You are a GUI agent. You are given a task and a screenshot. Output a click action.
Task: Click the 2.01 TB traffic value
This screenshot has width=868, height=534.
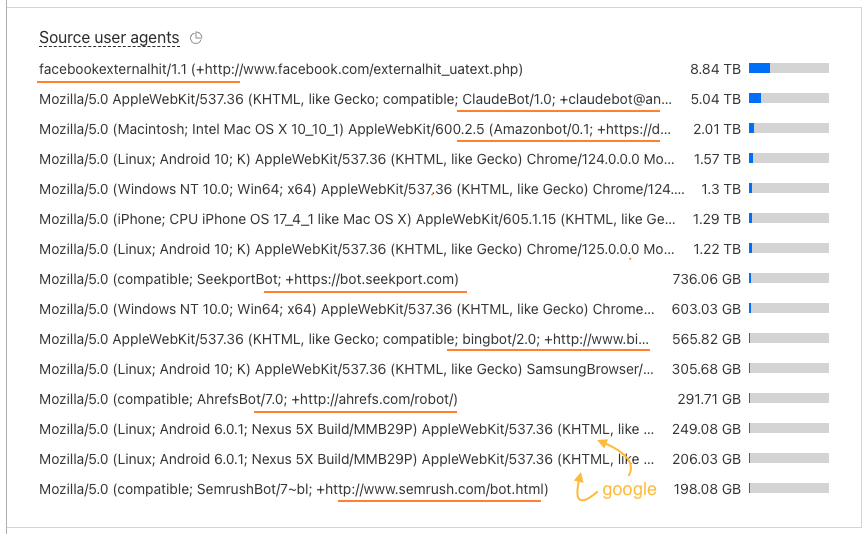tap(717, 129)
